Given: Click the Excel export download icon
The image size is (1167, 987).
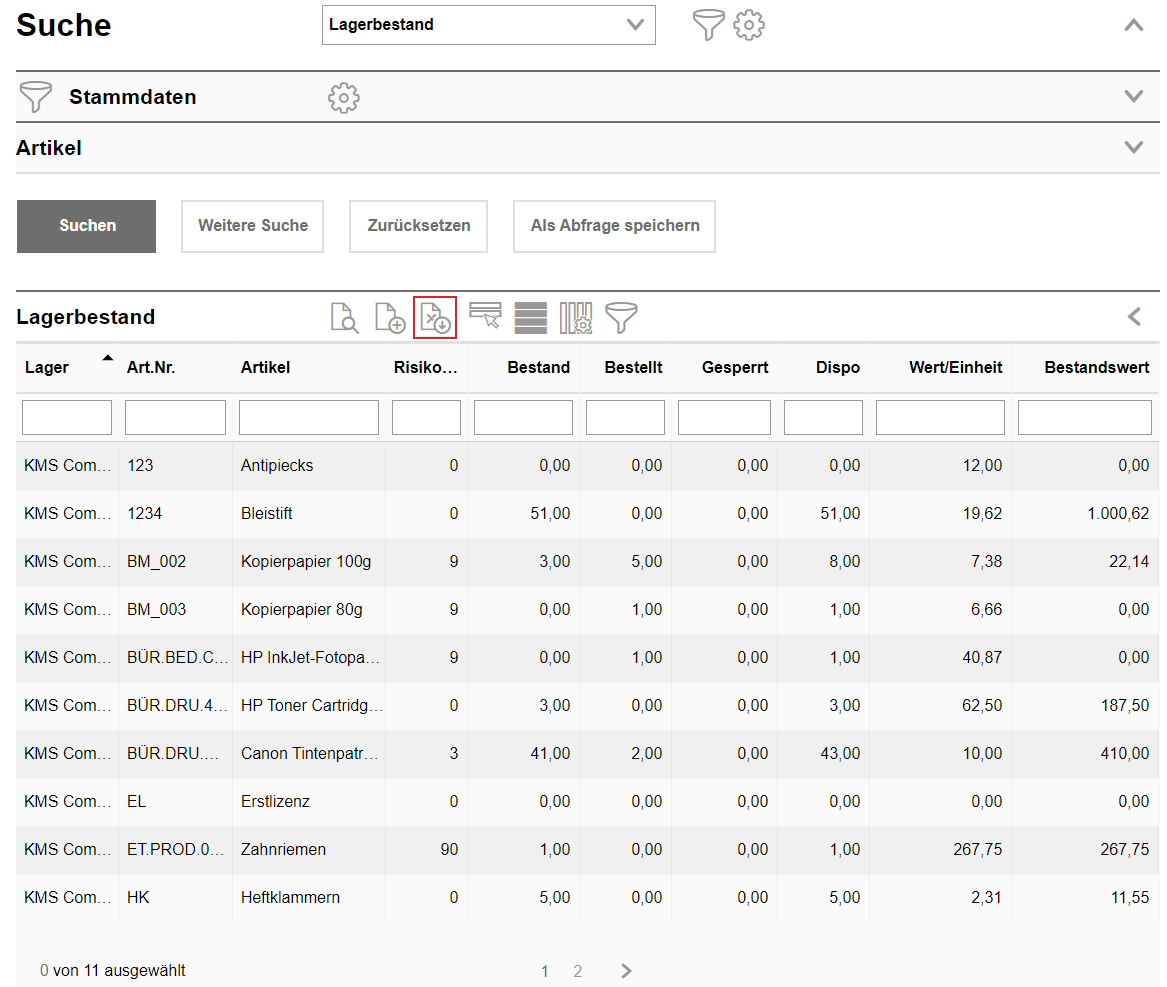Looking at the screenshot, I should pyautogui.click(x=435, y=318).
